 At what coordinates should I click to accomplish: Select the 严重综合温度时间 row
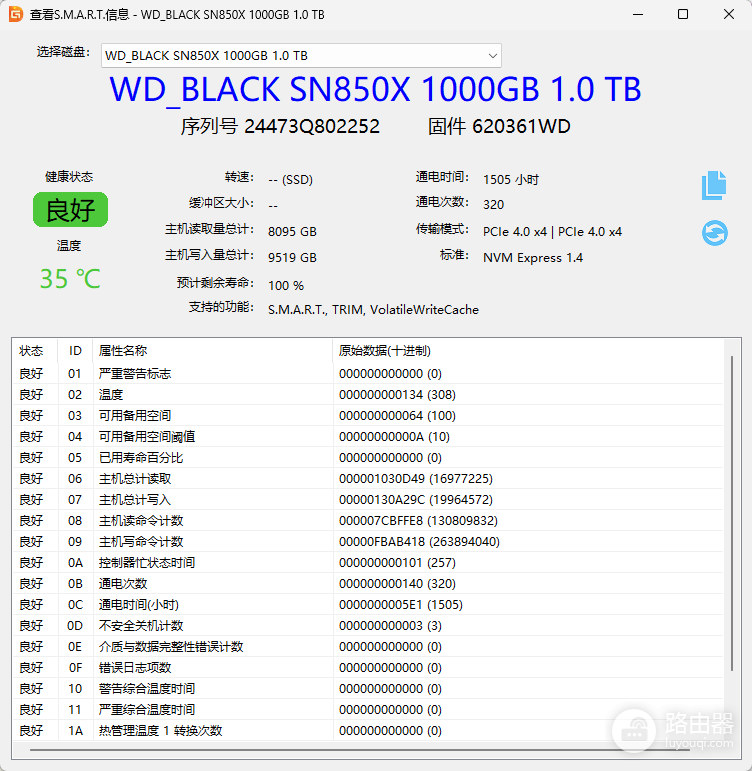pos(367,710)
